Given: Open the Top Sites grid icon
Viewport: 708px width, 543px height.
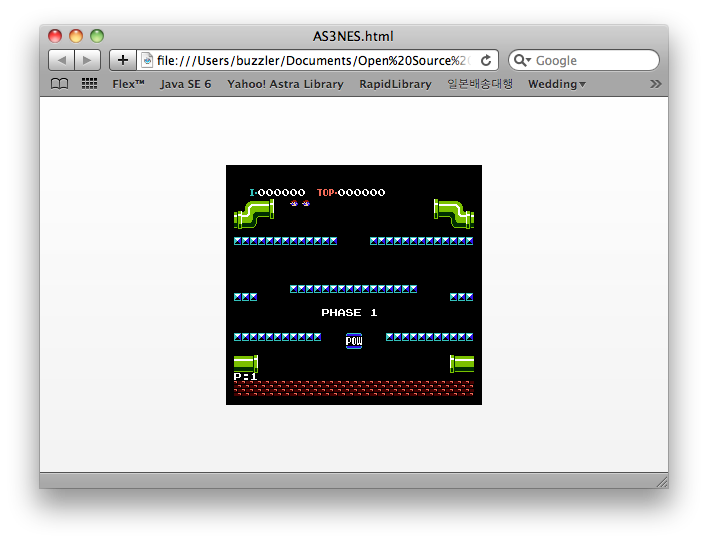Looking at the screenshot, I should [89, 84].
